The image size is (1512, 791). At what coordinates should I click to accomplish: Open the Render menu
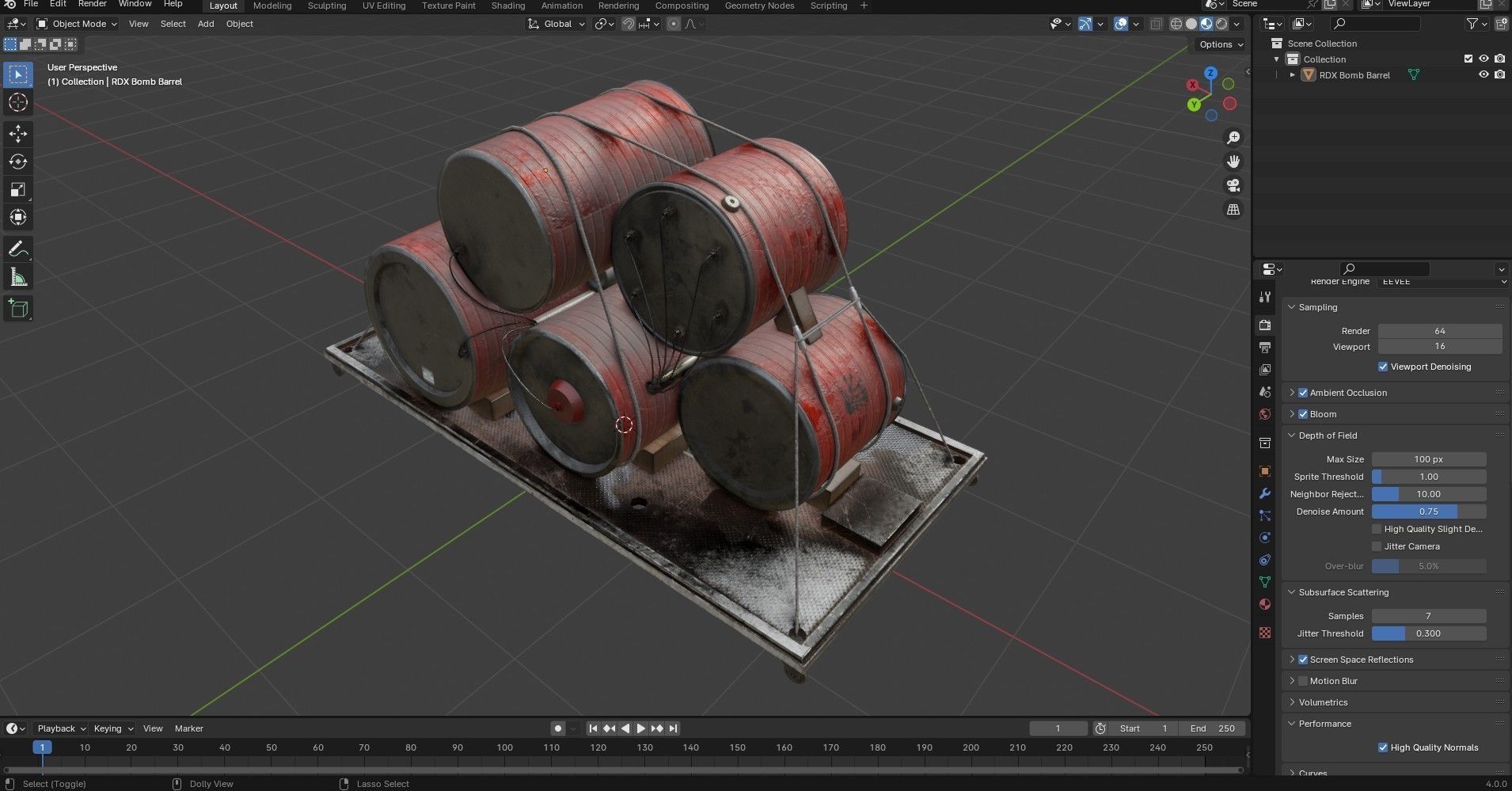pos(92,4)
